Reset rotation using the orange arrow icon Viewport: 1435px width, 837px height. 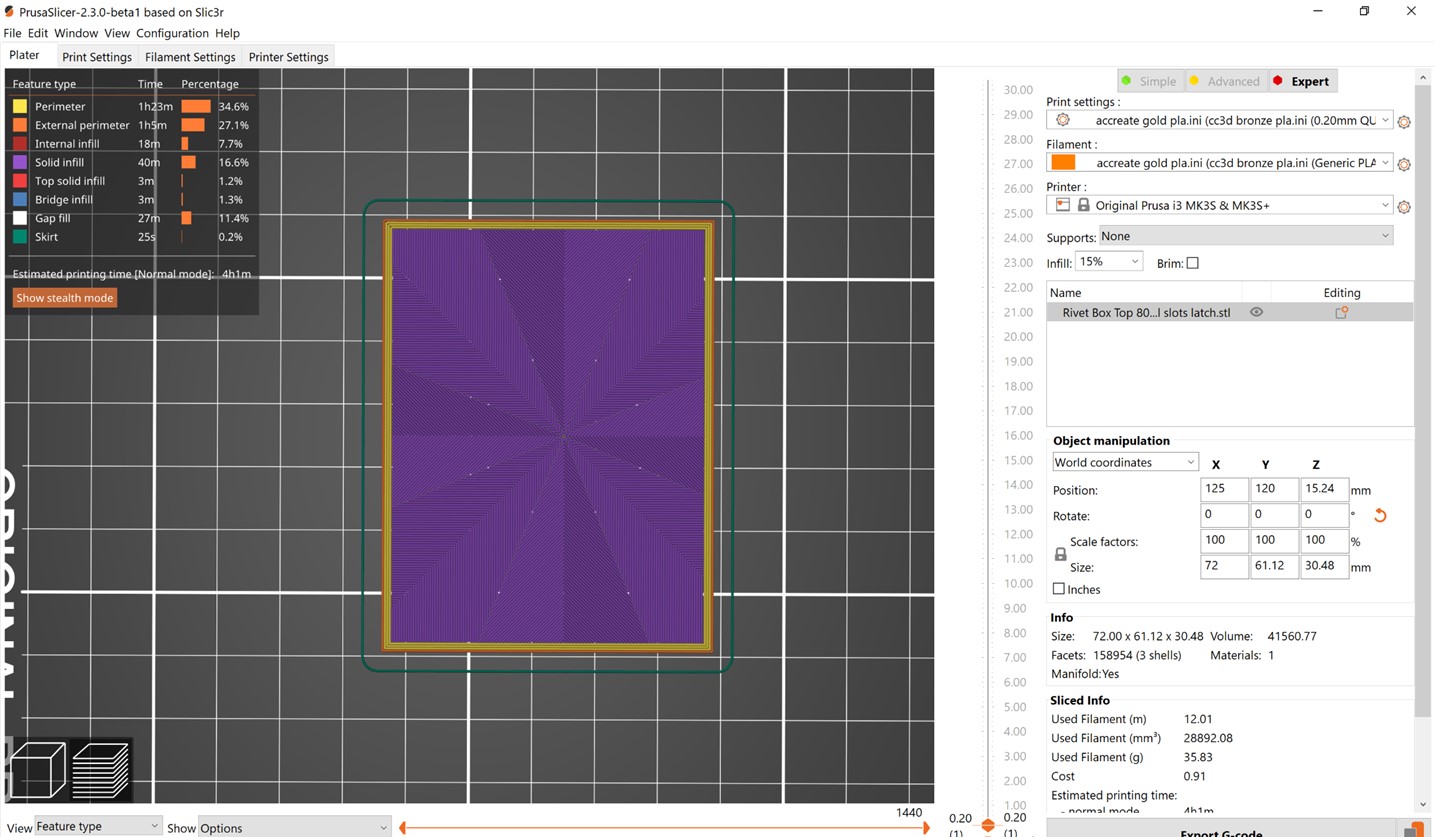point(1380,515)
